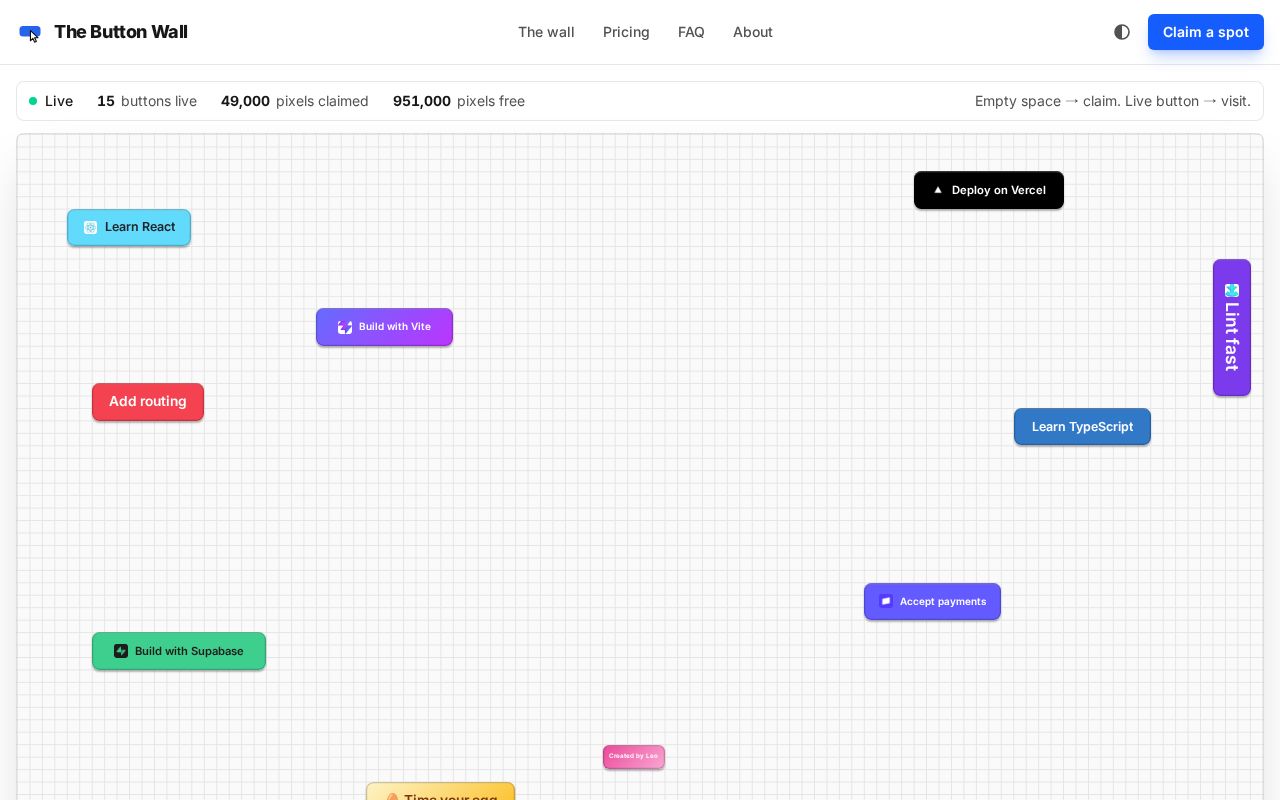
Task: Click the React icon on Learn React
Action: point(90,227)
